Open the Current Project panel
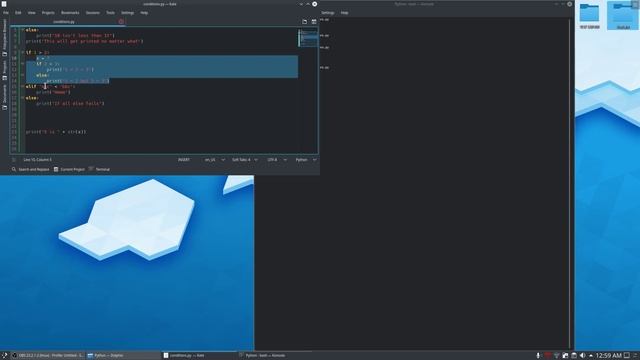640x360 pixels. (69, 169)
